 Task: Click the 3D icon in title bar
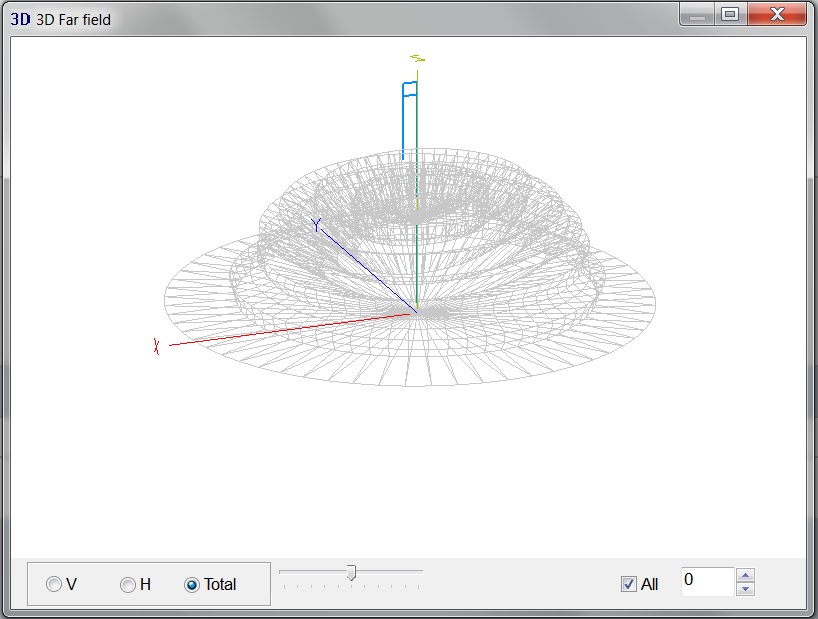click(x=20, y=19)
